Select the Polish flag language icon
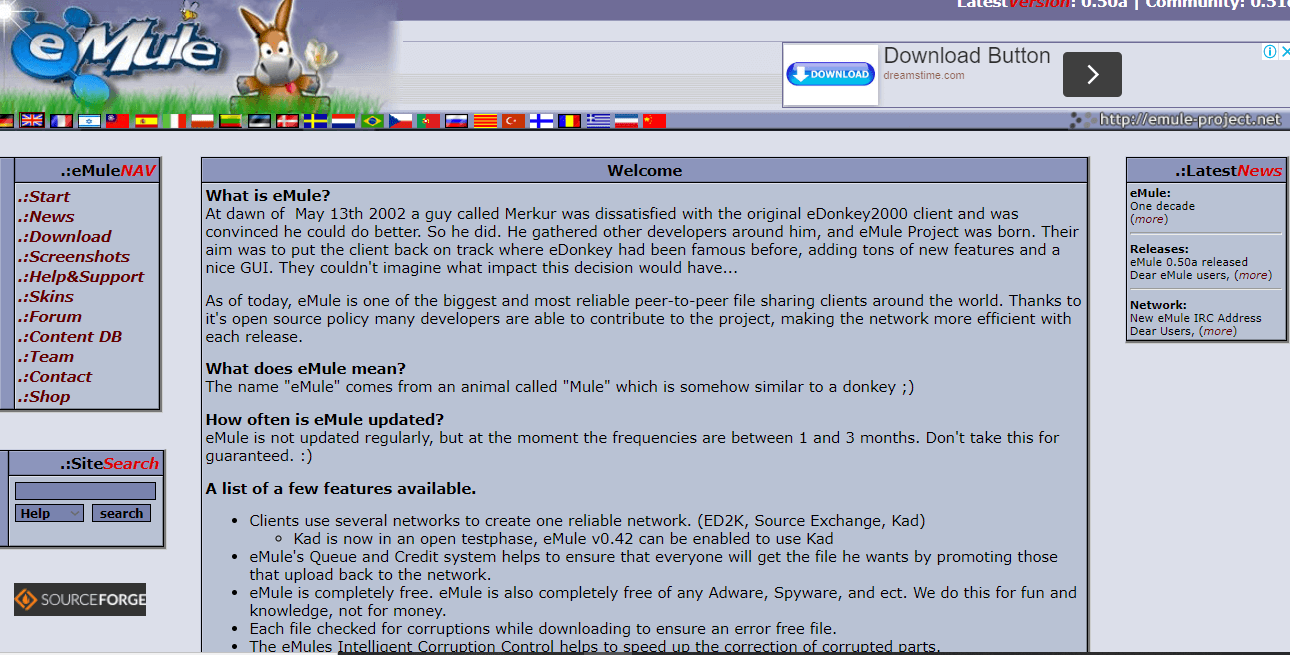The width and height of the screenshot is (1290, 655). click(202, 120)
